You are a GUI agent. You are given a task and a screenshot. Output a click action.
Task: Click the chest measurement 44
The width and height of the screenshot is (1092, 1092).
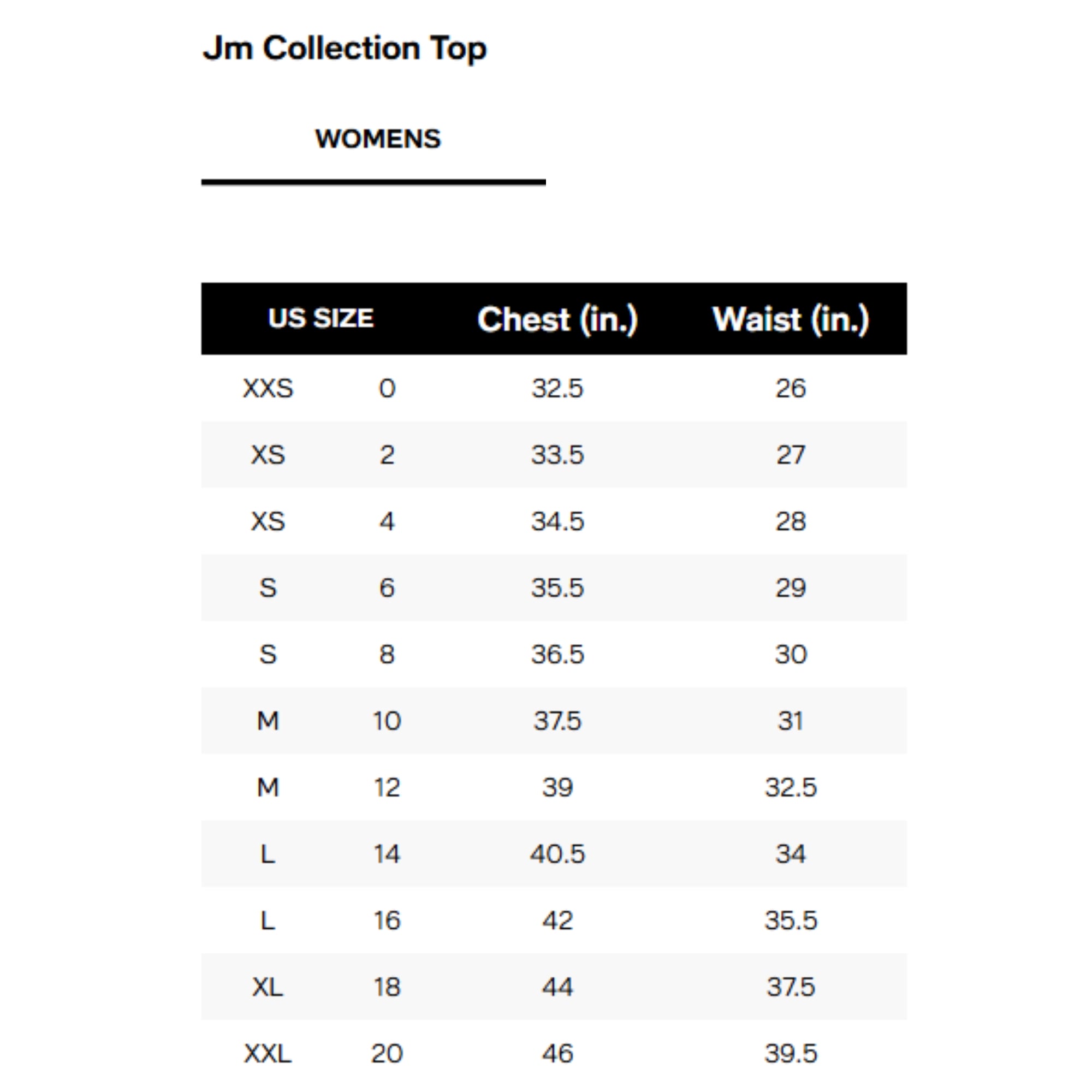pos(557,987)
